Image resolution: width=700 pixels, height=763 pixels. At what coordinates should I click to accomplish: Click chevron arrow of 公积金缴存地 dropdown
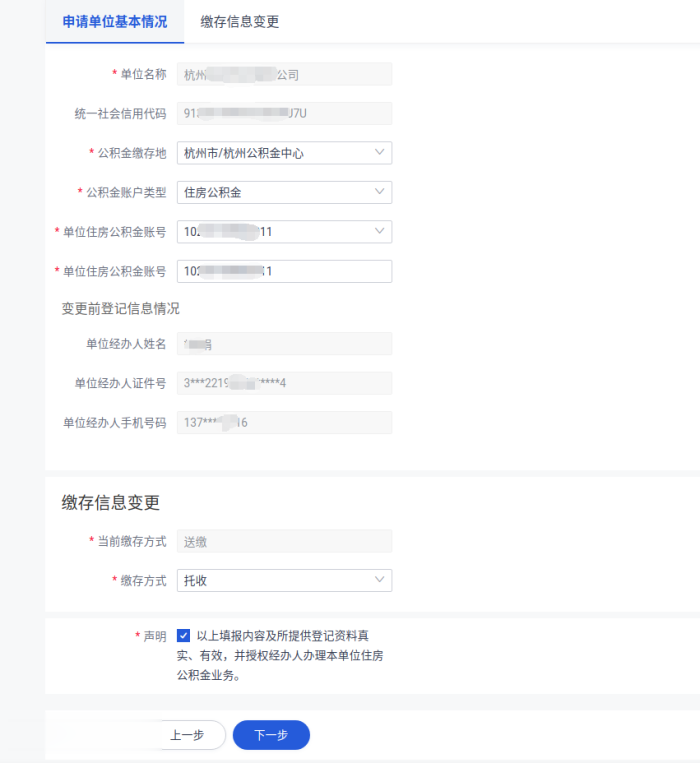[x=379, y=152]
